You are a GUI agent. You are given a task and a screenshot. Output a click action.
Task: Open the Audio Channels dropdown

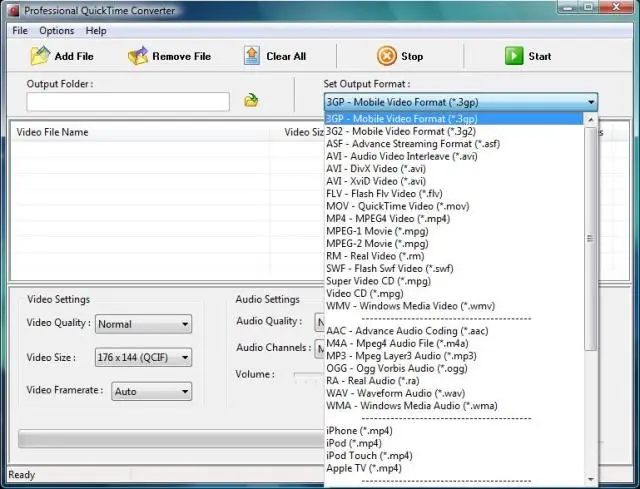[x=320, y=349]
